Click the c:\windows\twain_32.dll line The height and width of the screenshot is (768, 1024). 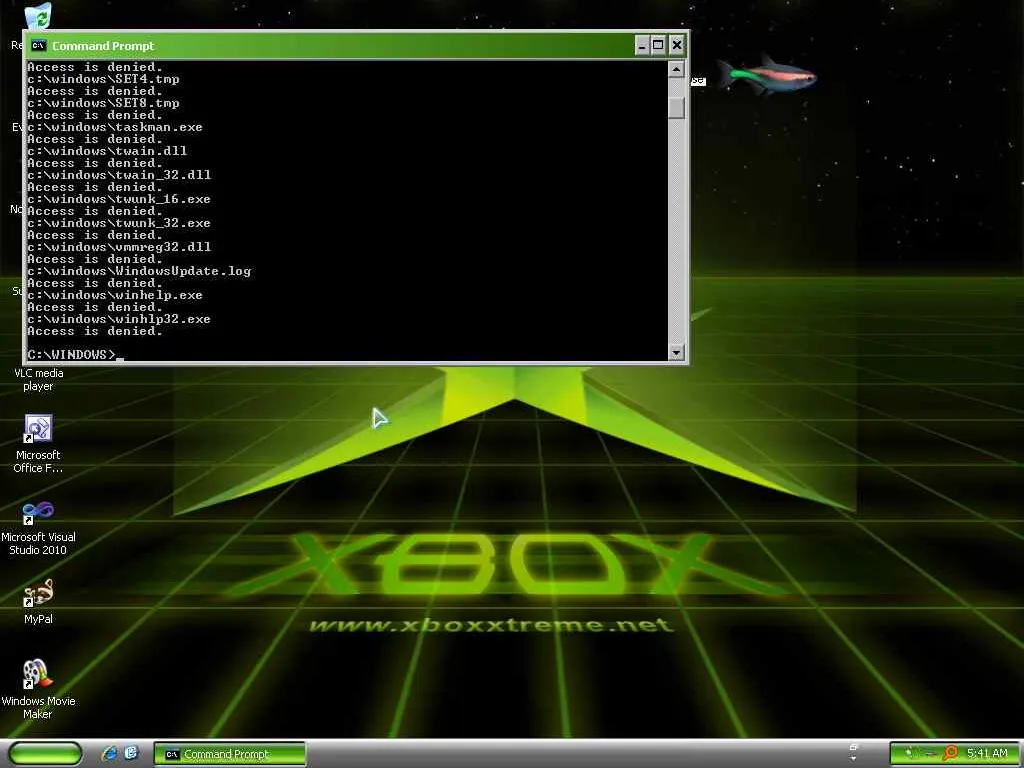[119, 175]
